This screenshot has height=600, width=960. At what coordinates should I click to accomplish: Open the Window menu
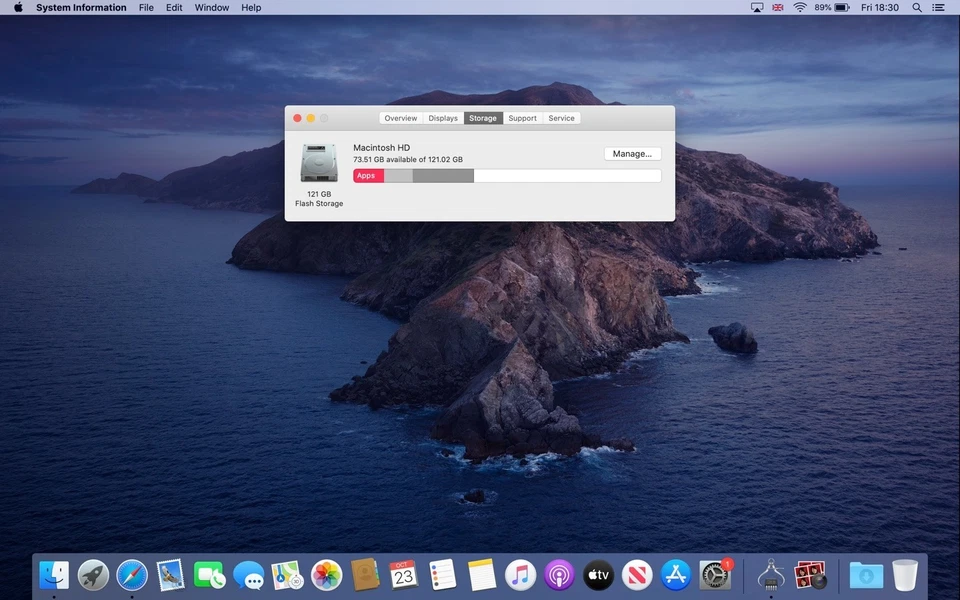tap(212, 7)
